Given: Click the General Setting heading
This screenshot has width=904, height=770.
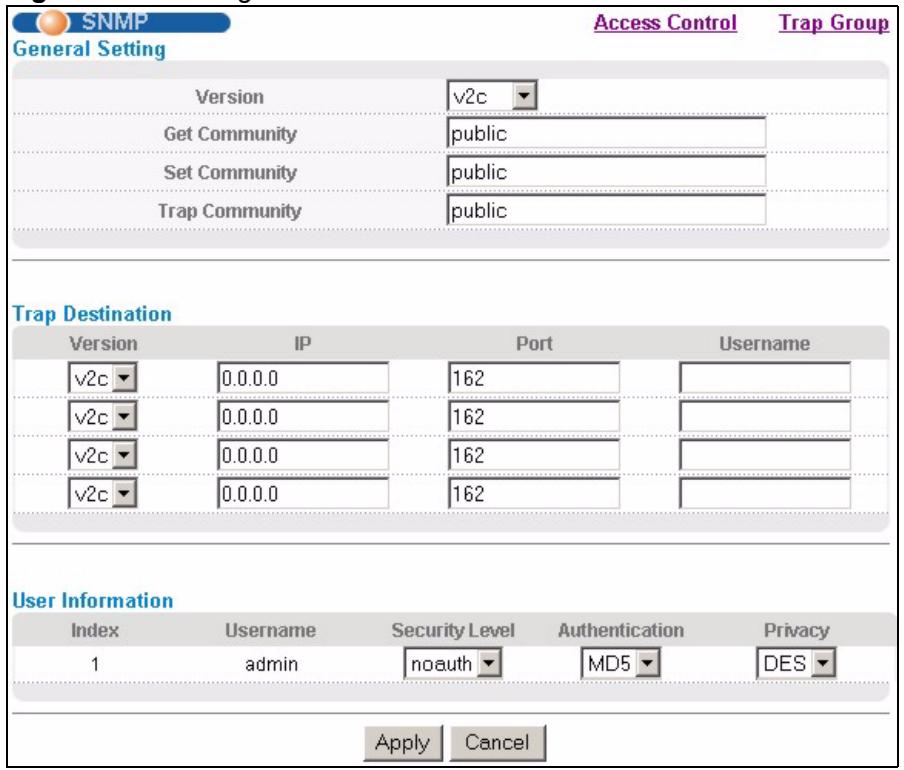Looking at the screenshot, I should tap(89, 49).
